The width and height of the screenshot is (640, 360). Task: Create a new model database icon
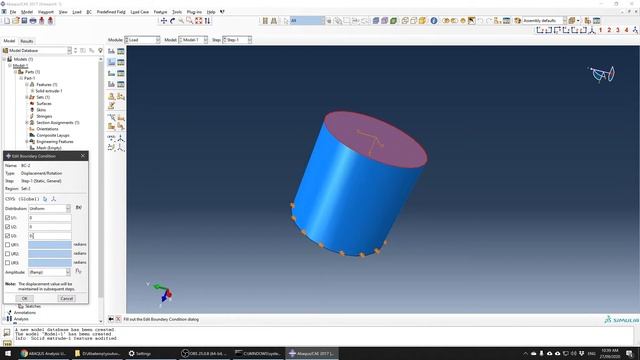click(x=7, y=20)
